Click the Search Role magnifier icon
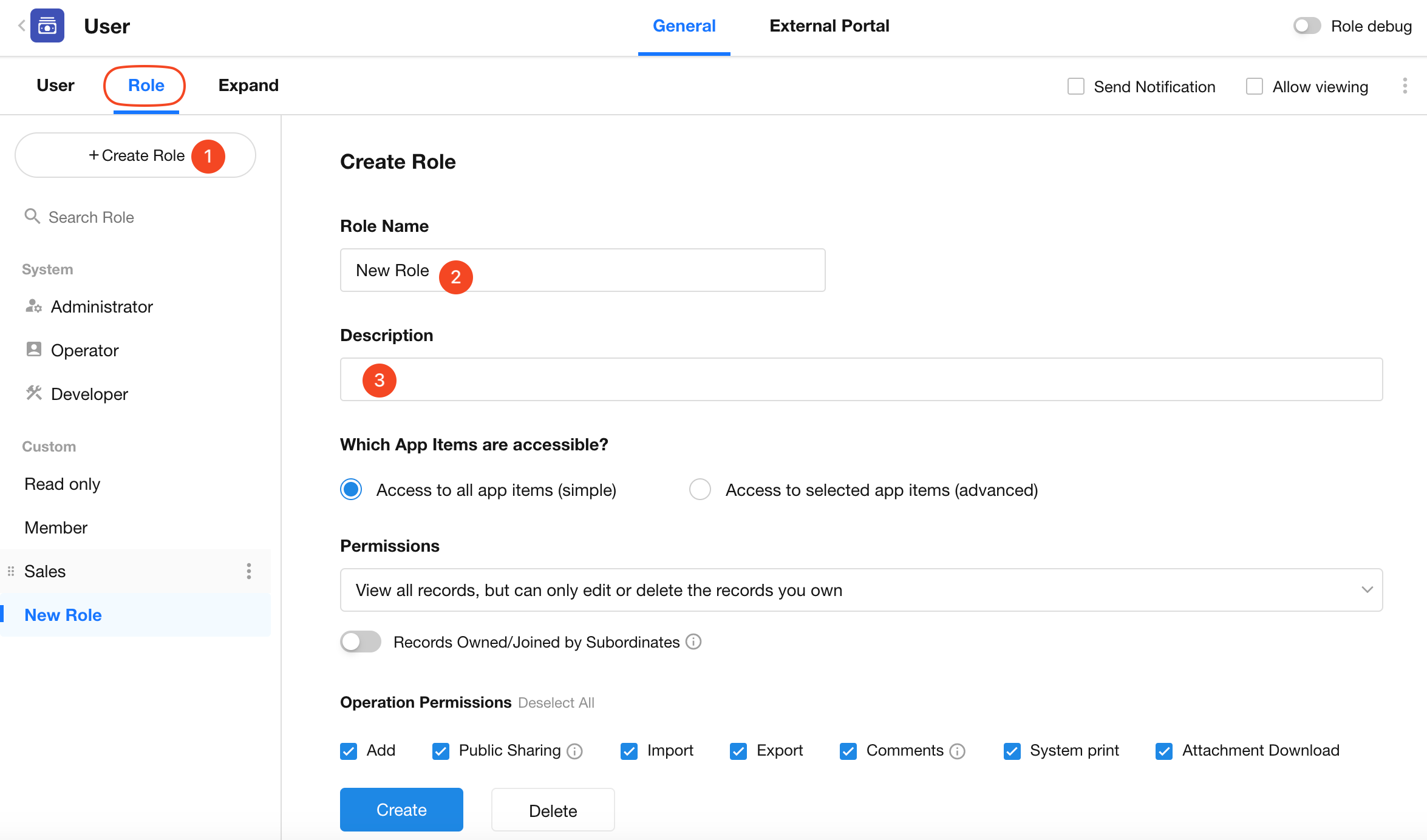 click(x=32, y=216)
